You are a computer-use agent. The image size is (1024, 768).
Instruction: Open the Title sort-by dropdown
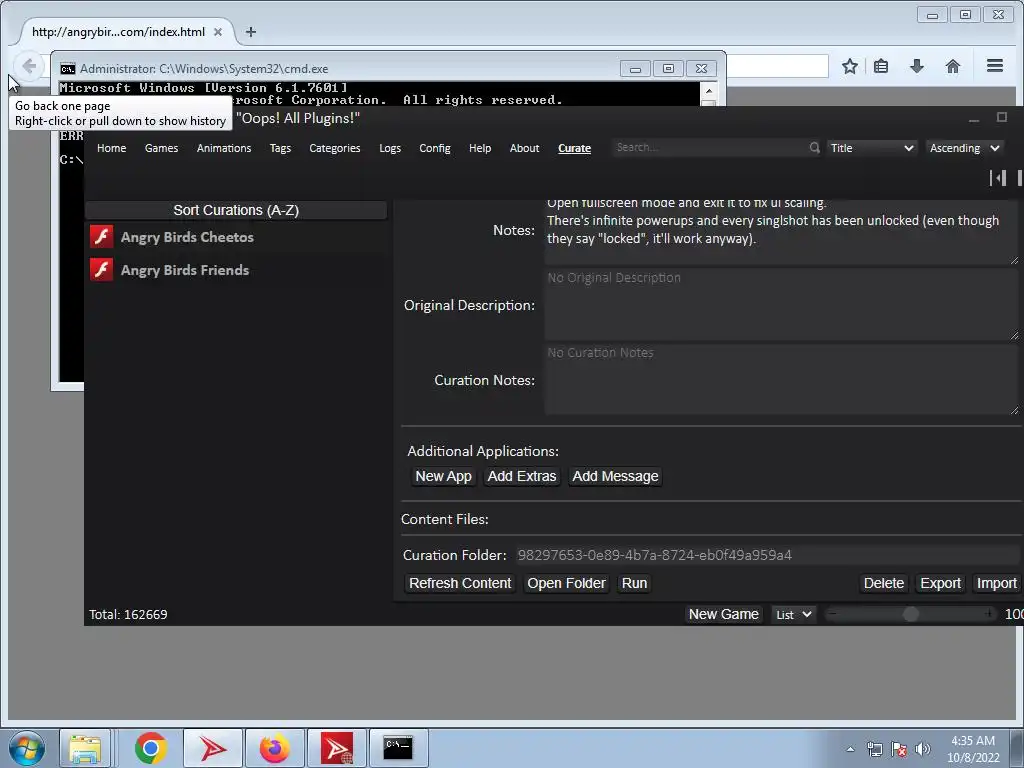click(x=872, y=148)
